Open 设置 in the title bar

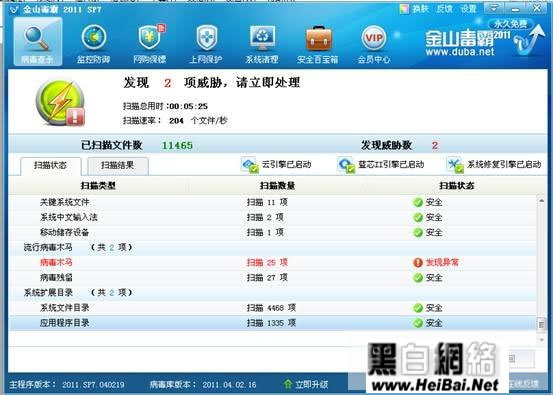[468, 9]
